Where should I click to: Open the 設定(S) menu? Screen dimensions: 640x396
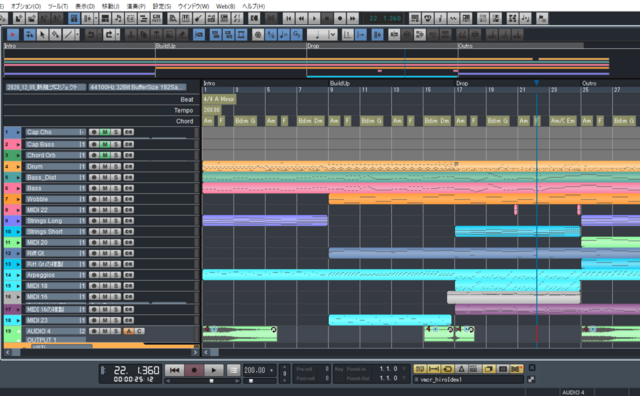[x=162, y=6]
